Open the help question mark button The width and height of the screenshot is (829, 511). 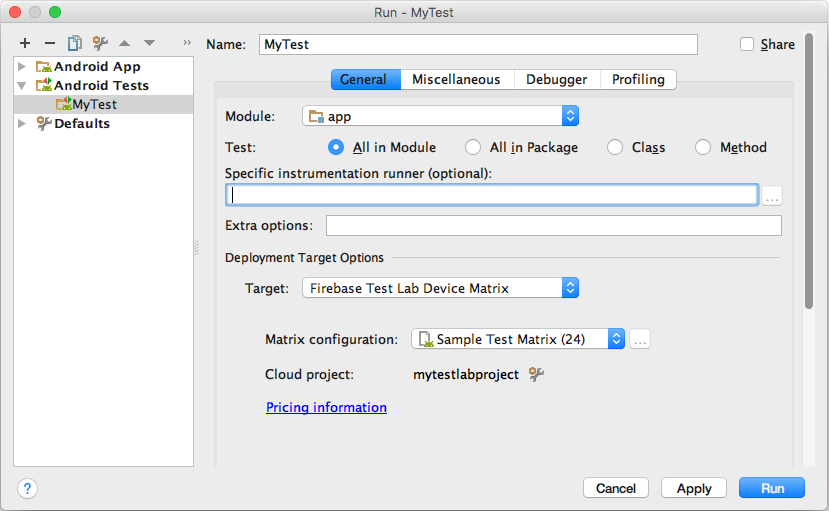pyautogui.click(x=27, y=488)
